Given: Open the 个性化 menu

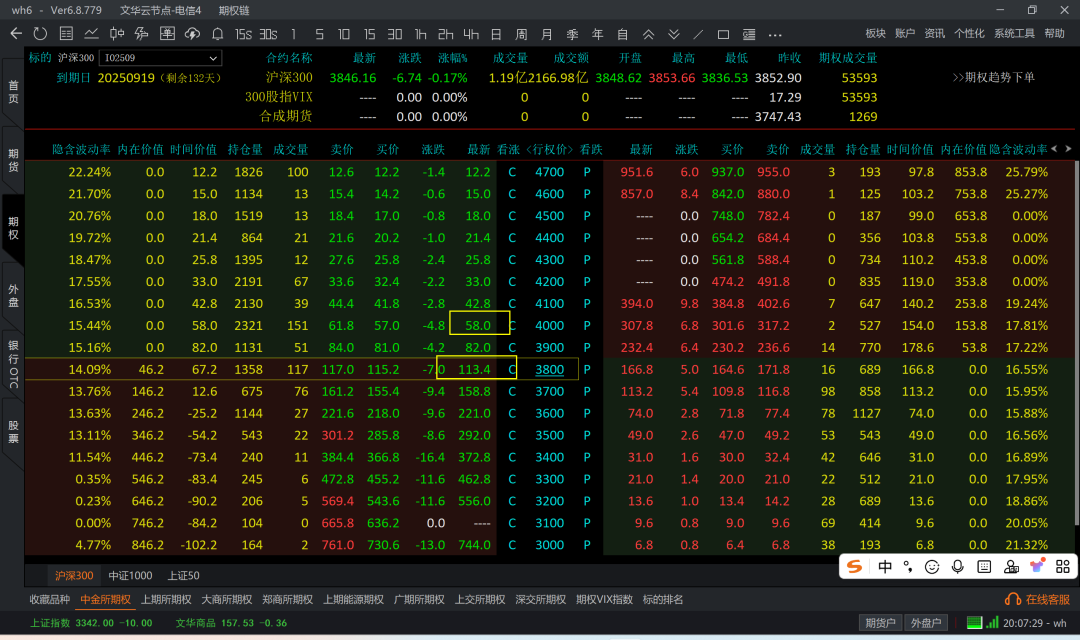Looking at the screenshot, I should [x=969, y=33].
